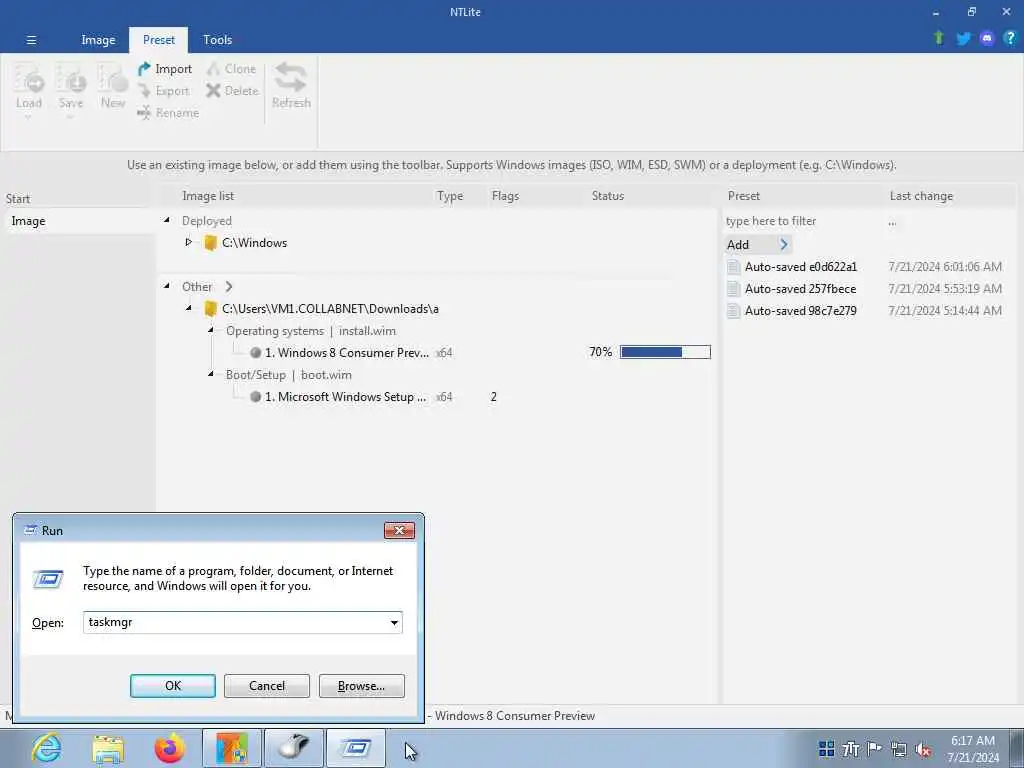
Task: Collapse the Downloads\a folder node
Action: pyautogui.click(x=189, y=308)
